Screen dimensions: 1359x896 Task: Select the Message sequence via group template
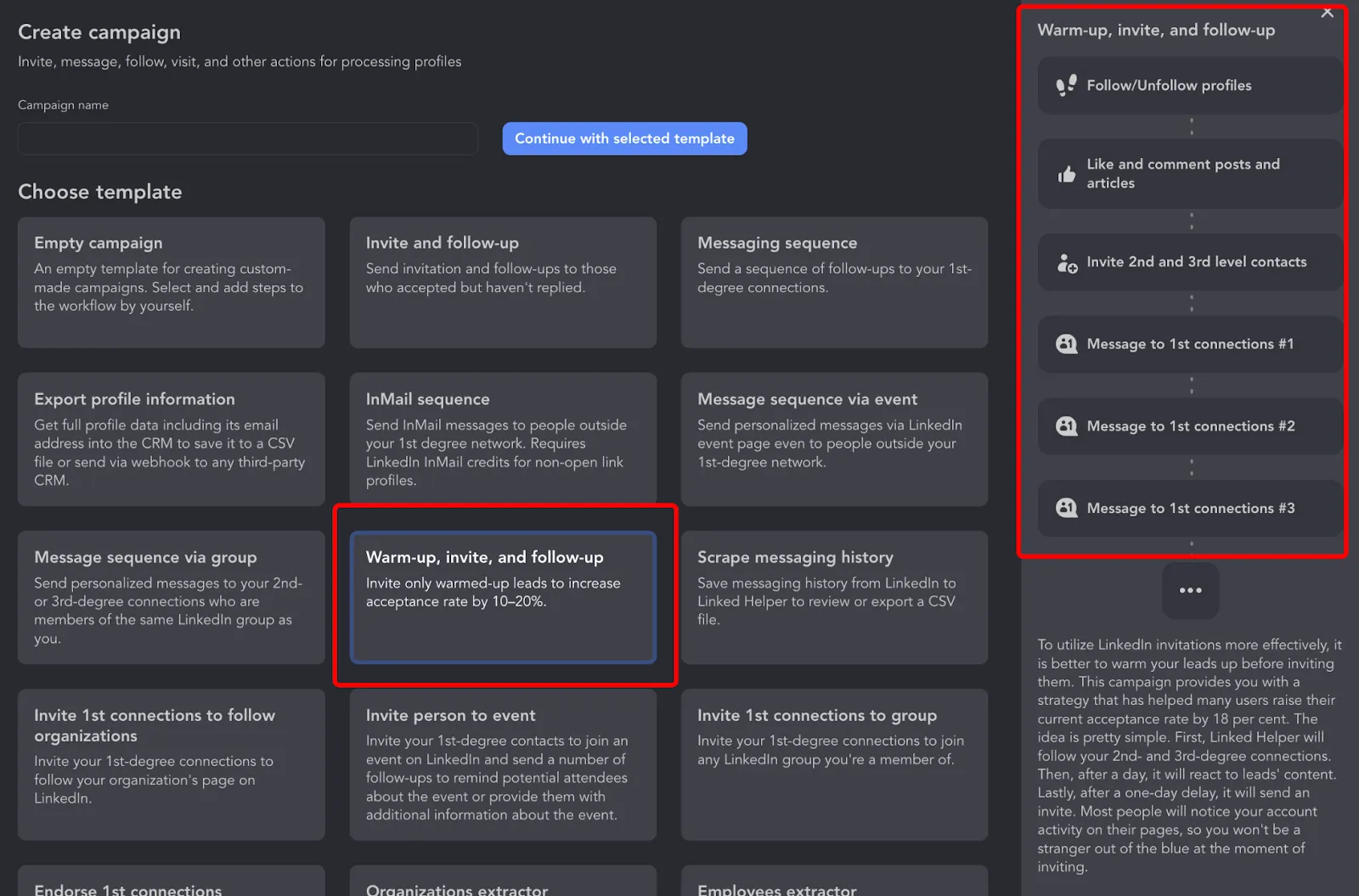(172, 597)
